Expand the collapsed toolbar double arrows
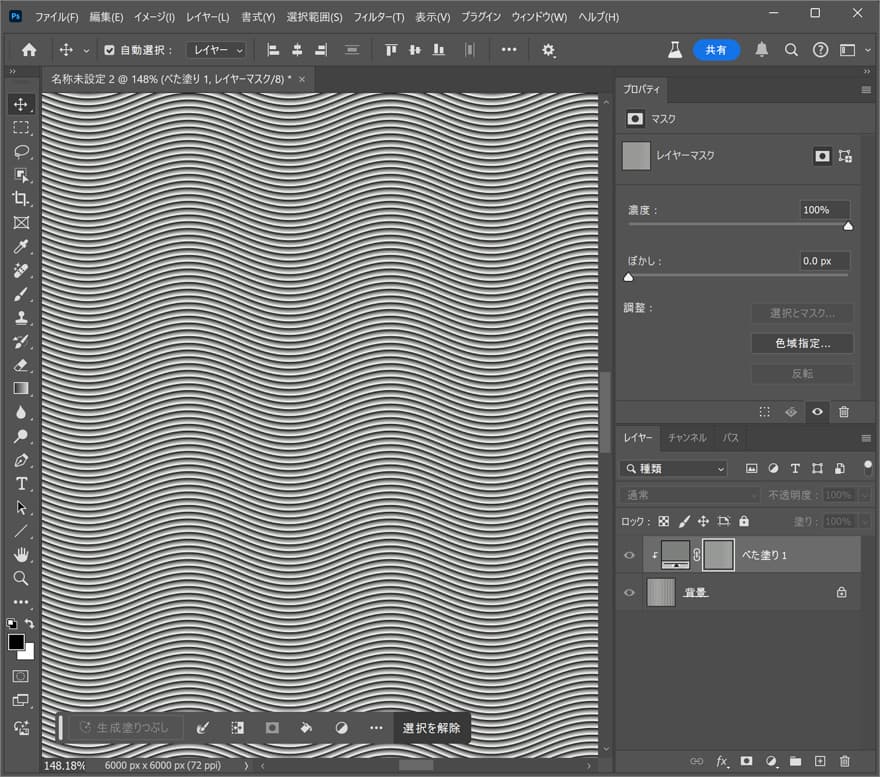Image resolution: width=880 pixels, height=777 pixels. point(12,71)
